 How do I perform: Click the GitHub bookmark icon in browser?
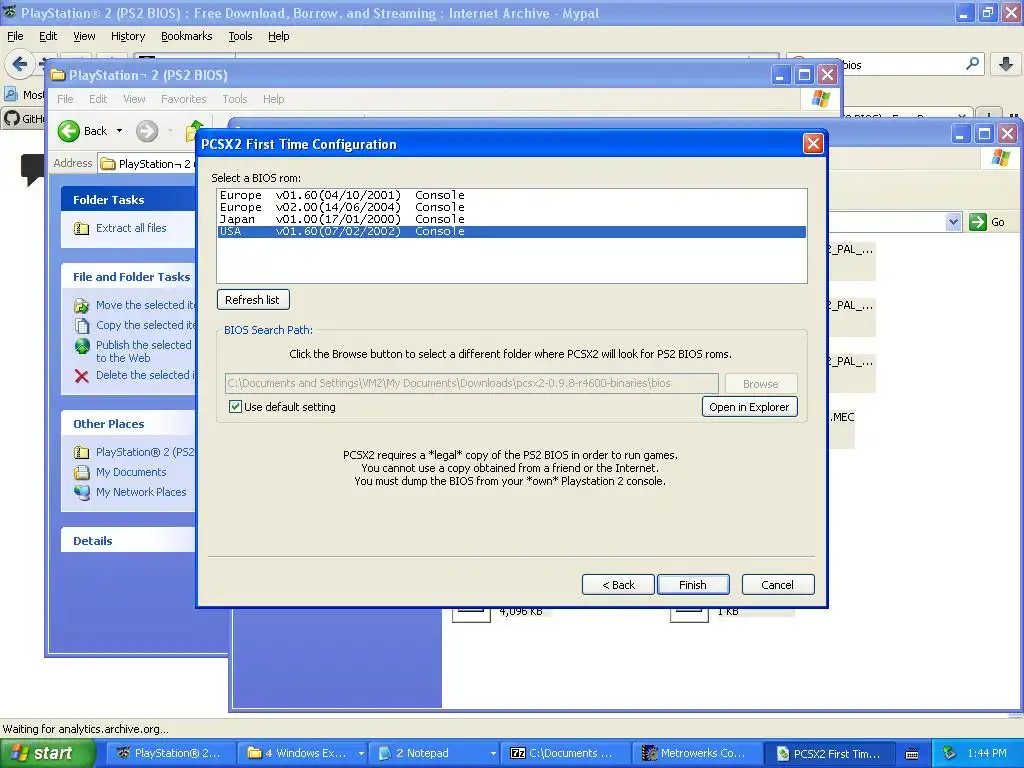(x=11, y=118)
